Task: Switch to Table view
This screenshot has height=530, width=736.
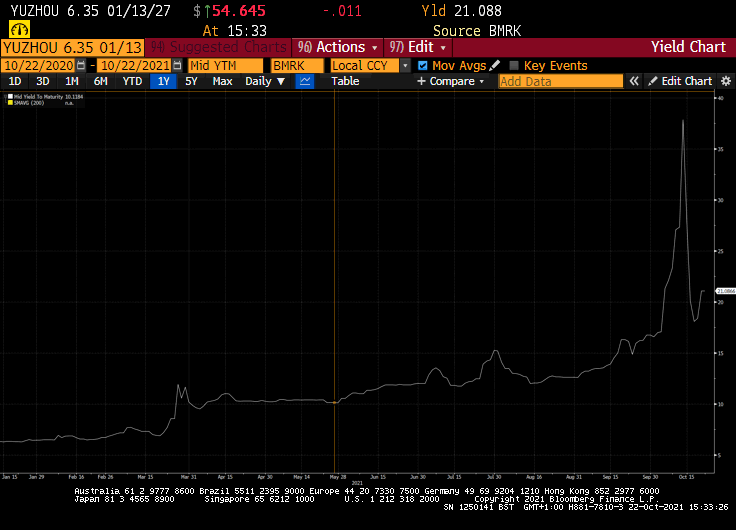Action: point(345,81)
